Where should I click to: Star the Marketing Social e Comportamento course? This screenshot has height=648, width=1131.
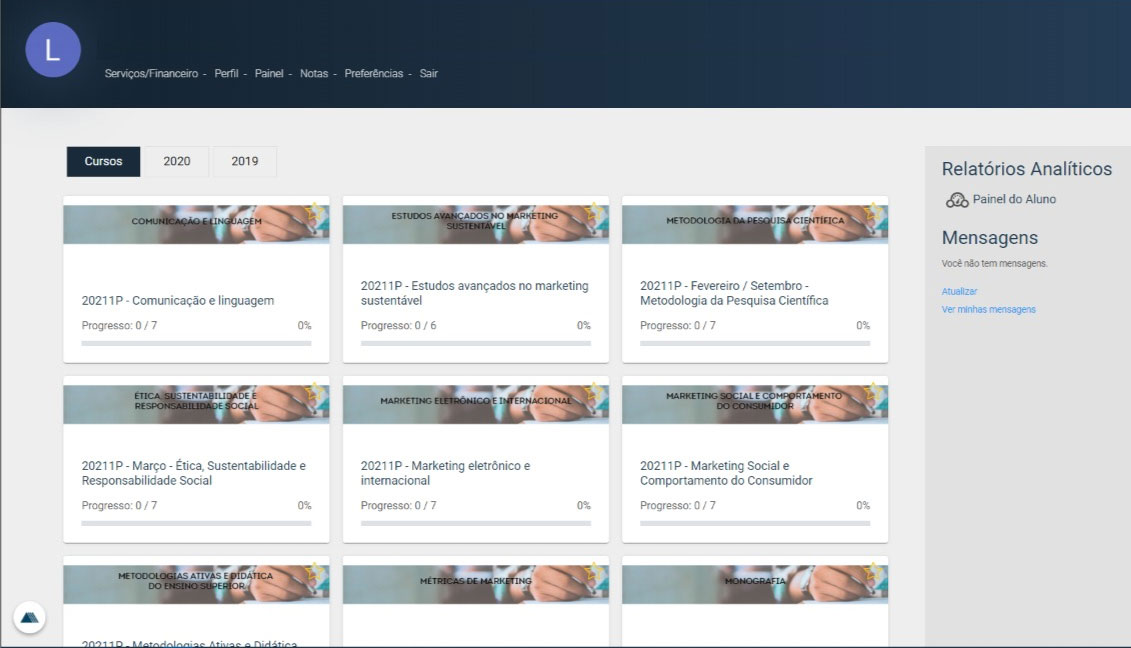(x=873, y=392)
